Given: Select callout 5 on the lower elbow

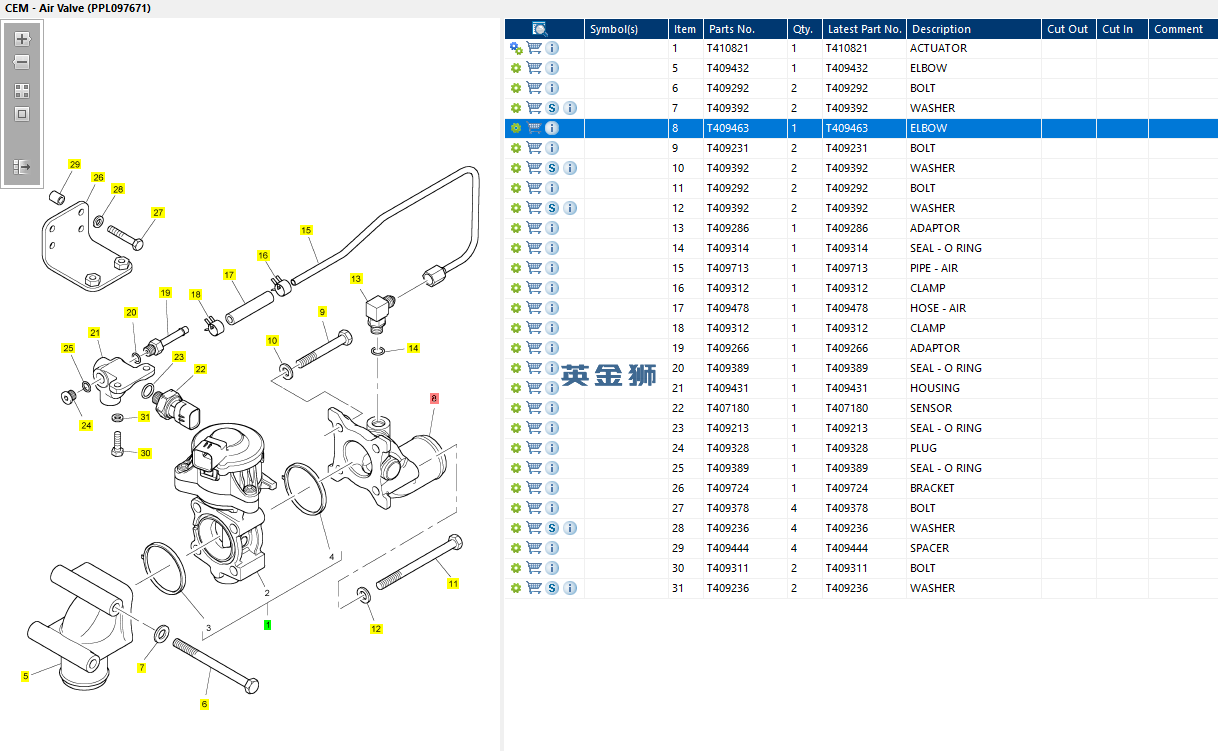Looking at the screenshot, I should (26, 677).
